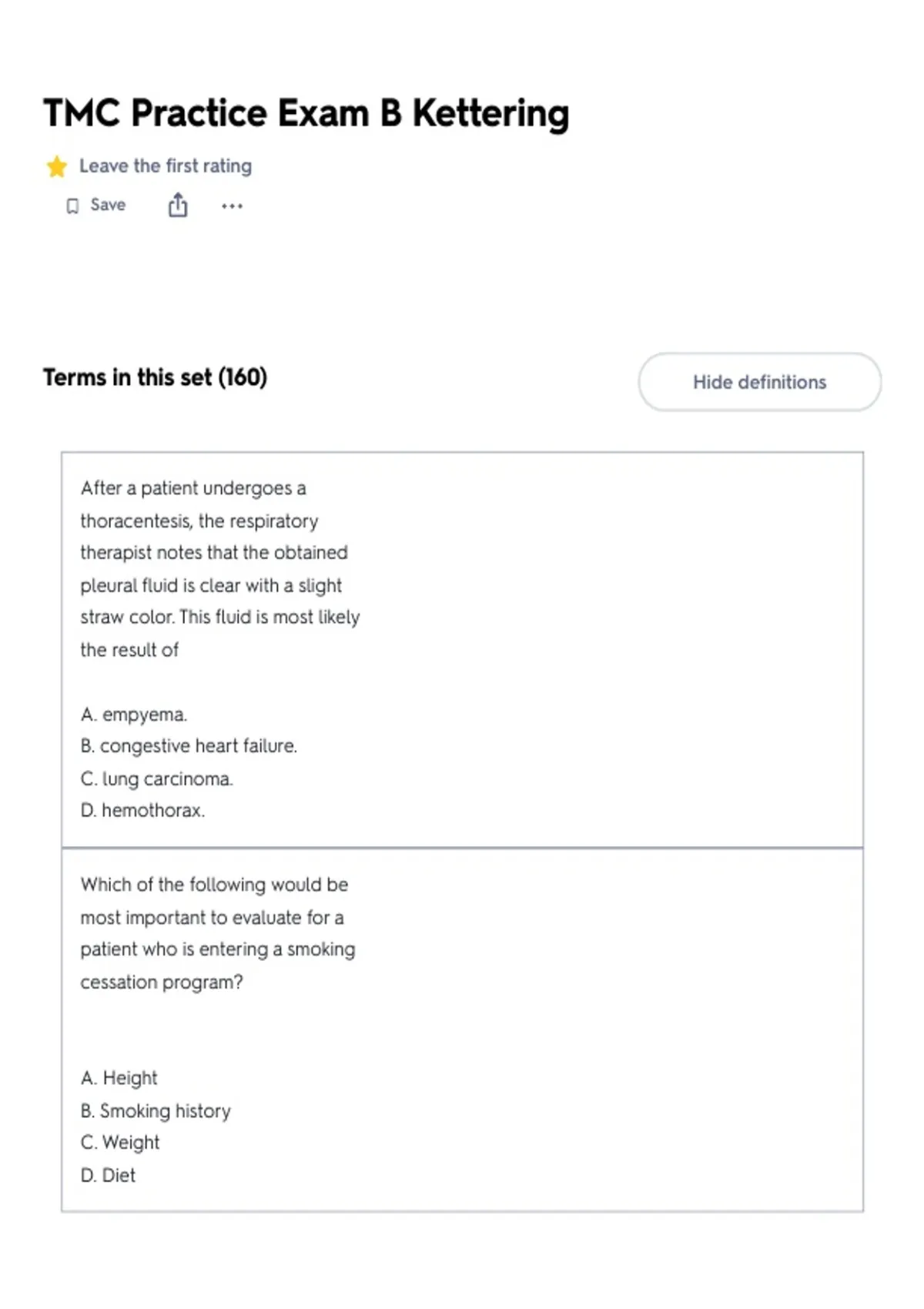
Task: Click the Terms in this set (160) heading
Action: point(155,377)
